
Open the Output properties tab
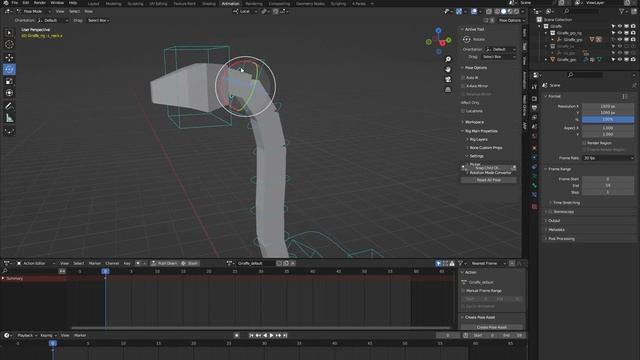(534, 108)
